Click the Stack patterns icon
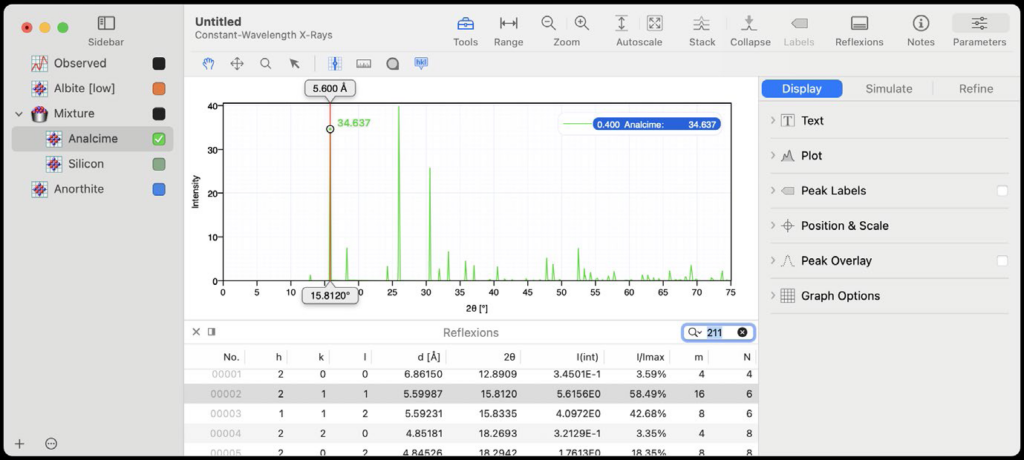The width and height of the screenshot is (1024, 460). tap(702, 24)
